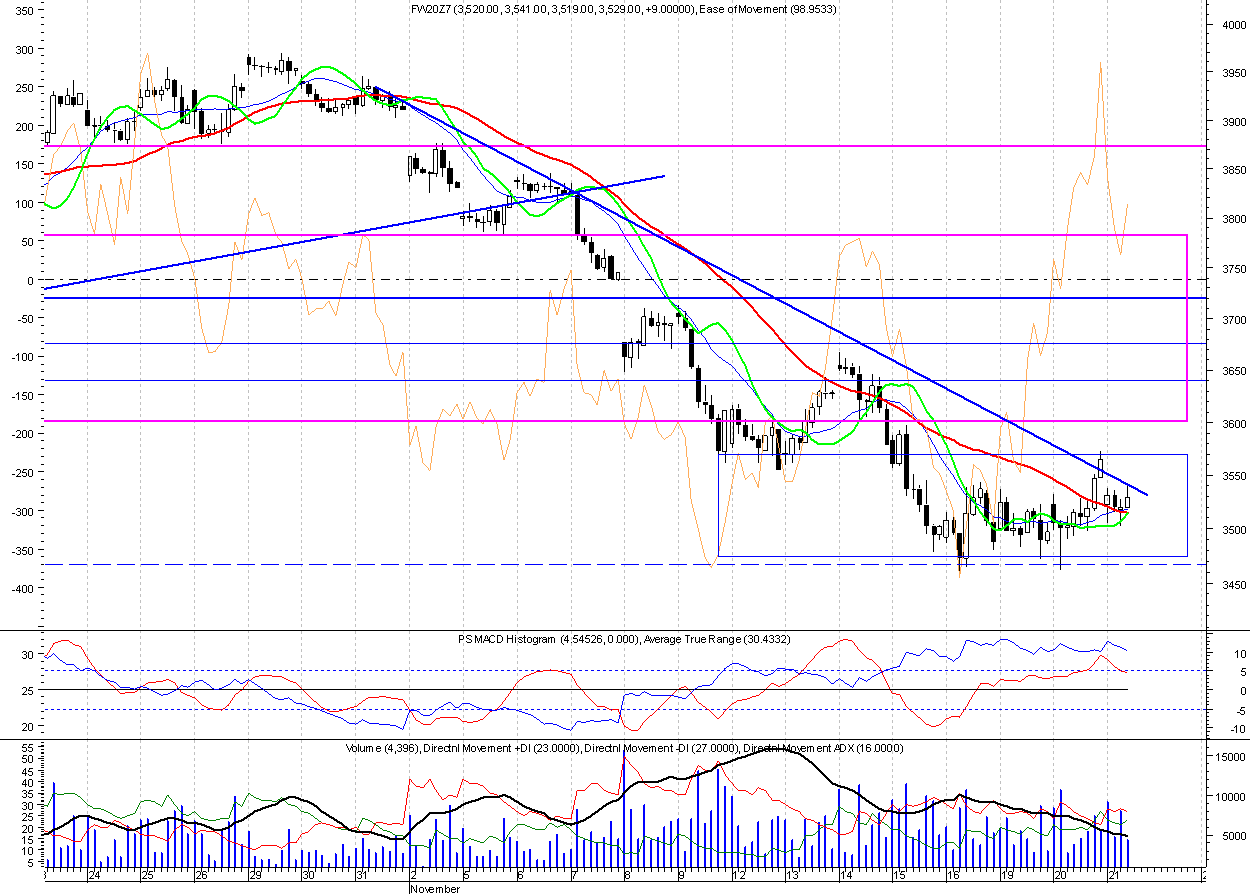Viewport: 1250px width, 894px height.
Task: Click the 29 date label on time axis
Action: coord(255,875)
